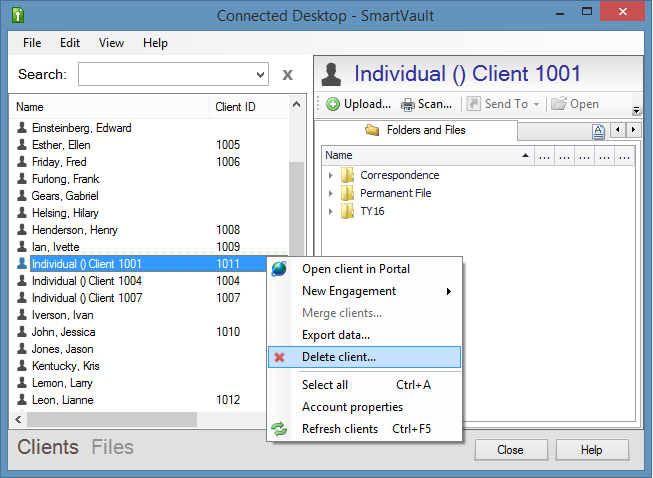Expand the TY16 folder tree arrow
This screenshot has height=478, width=653.
[331, 212]
